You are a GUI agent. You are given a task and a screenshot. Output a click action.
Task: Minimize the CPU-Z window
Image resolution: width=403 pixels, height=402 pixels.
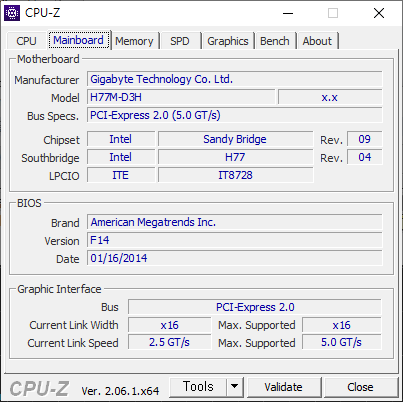coord(288,13)
